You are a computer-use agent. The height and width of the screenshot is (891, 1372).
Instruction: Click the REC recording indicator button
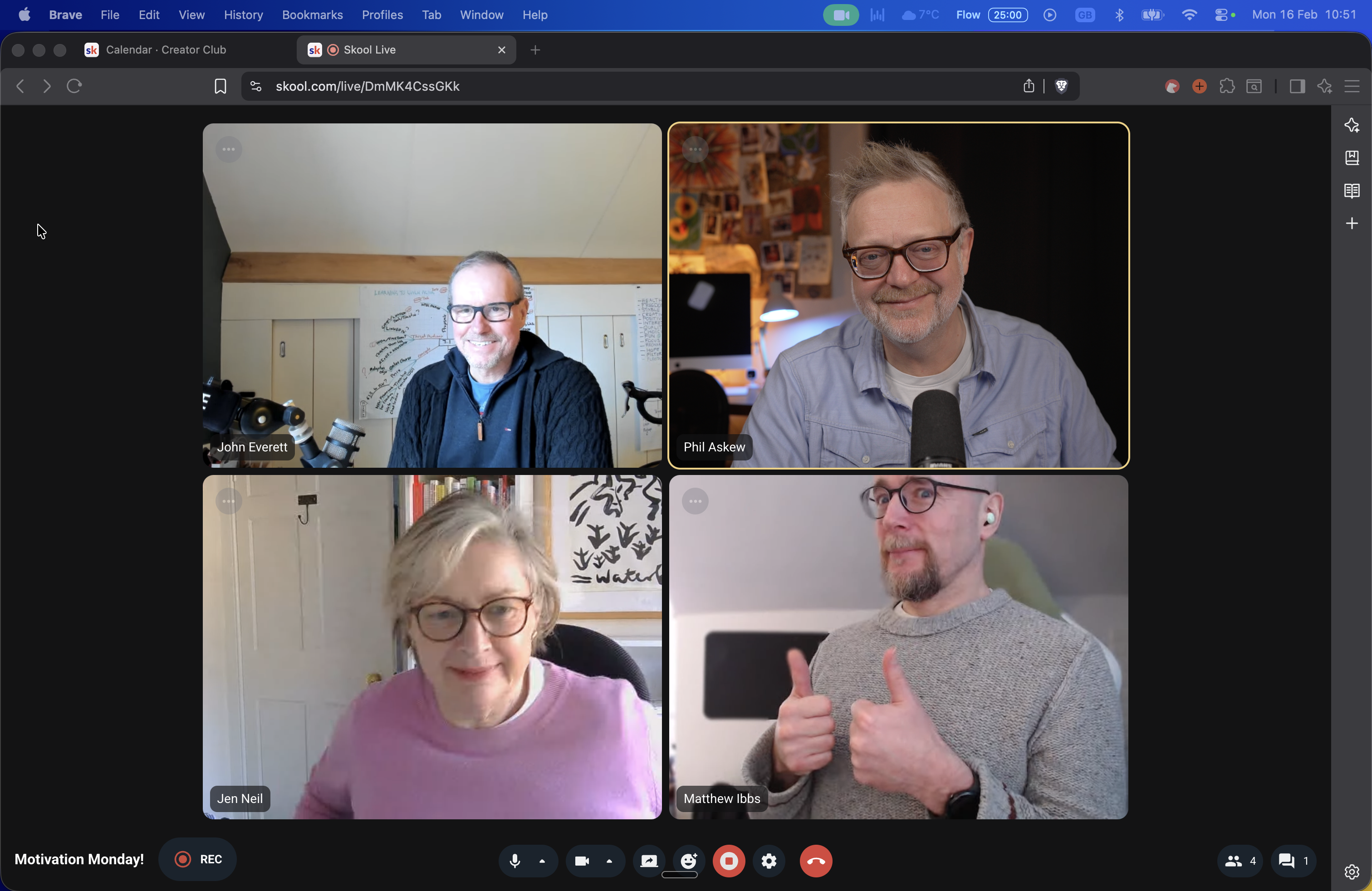[198, 859]
